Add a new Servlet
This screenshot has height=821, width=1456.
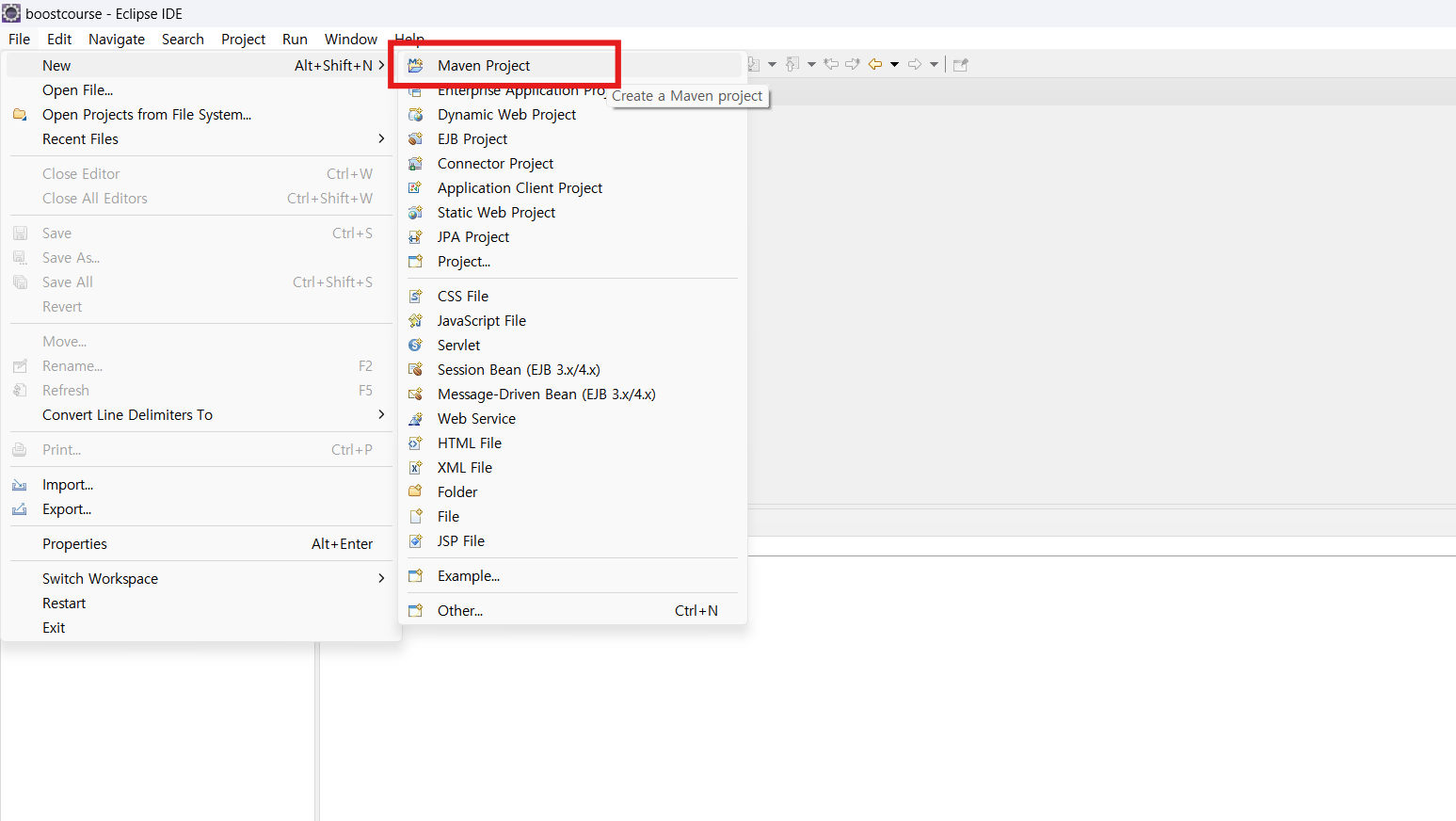[572, 346]
